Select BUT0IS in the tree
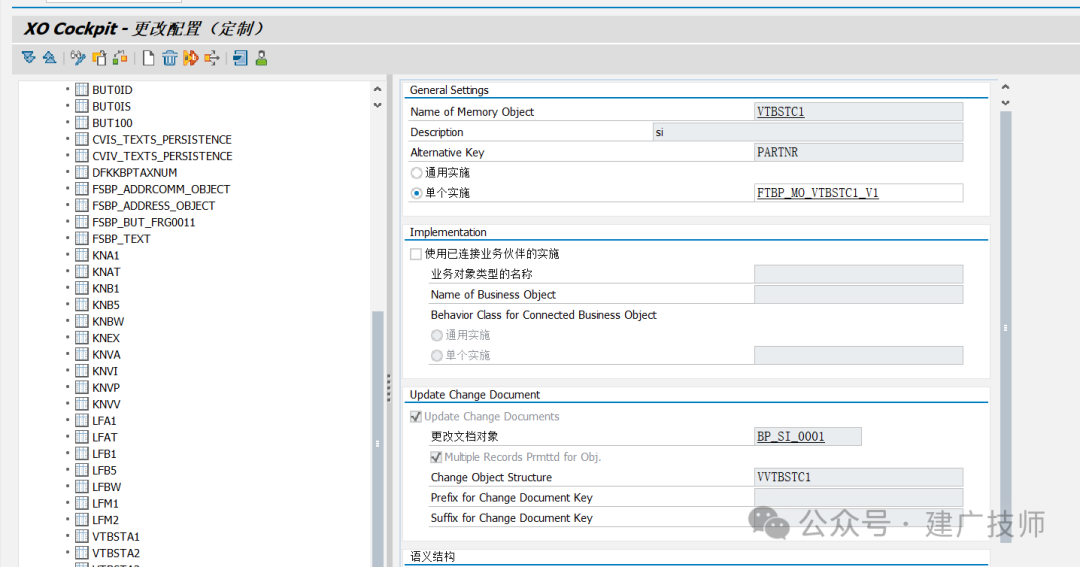Image resolution: width=1080 pixels, height=567 pixels. 112,106
